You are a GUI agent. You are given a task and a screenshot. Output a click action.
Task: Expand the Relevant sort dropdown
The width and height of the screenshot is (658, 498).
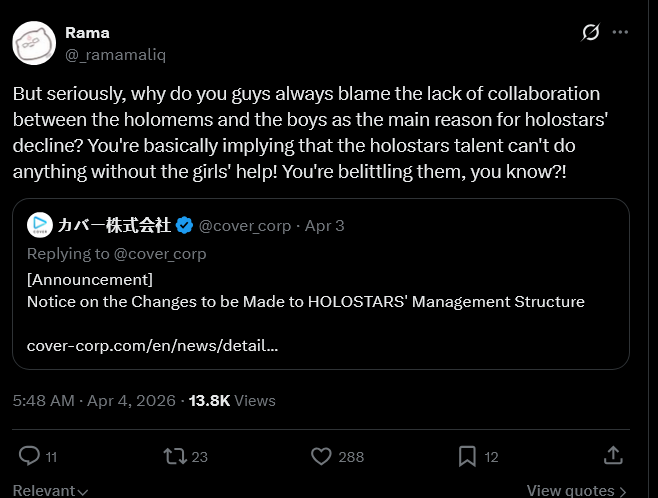pyautogui.click(x=50, y=490)
